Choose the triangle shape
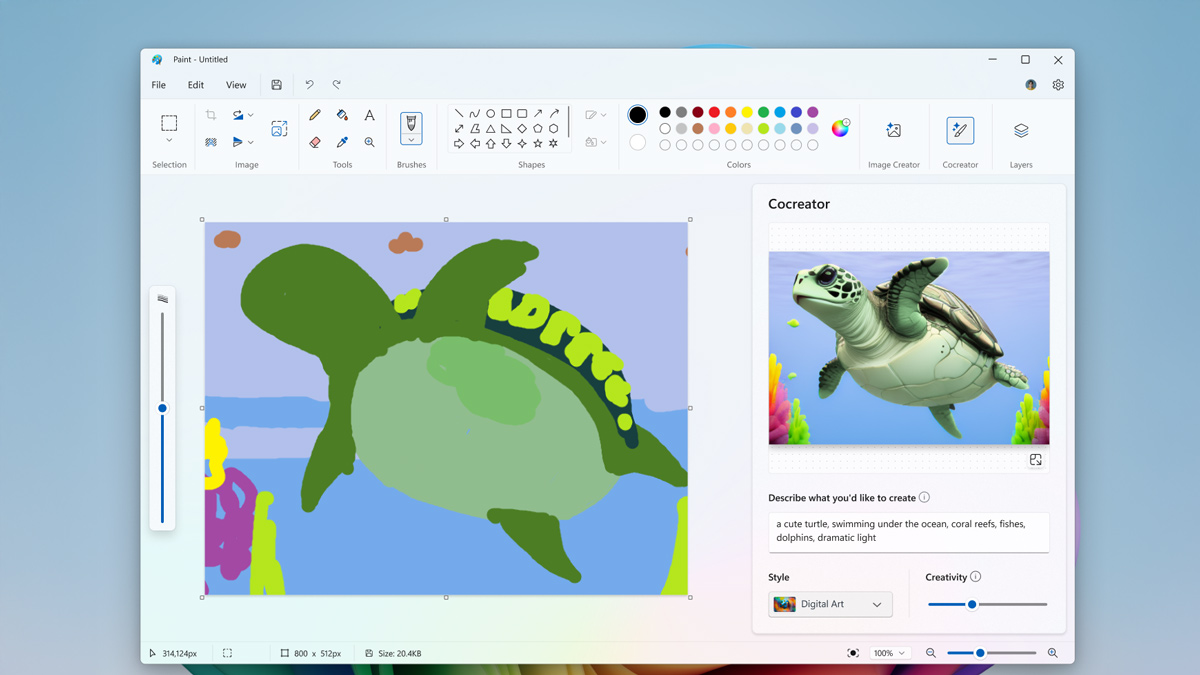 (490, 129)
